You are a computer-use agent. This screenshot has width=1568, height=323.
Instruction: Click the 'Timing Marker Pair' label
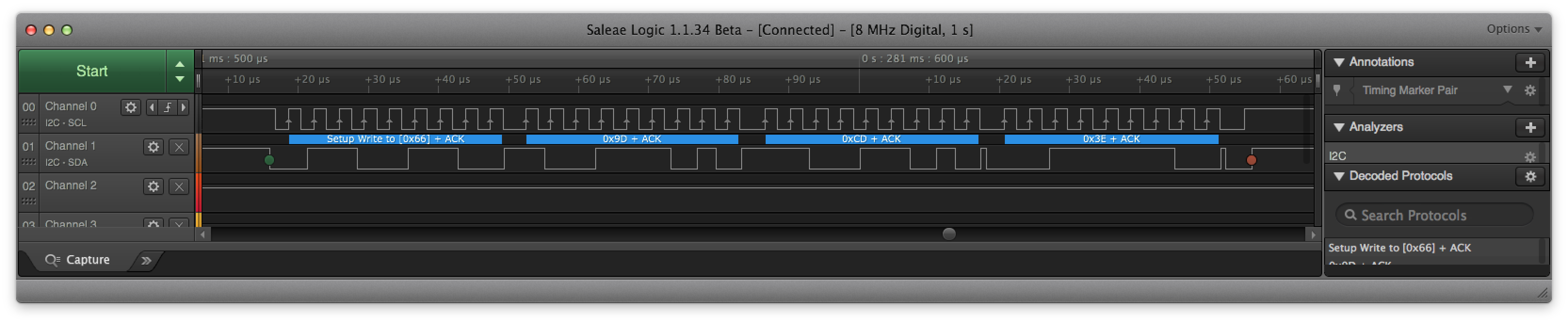(x=1409, y=90)
